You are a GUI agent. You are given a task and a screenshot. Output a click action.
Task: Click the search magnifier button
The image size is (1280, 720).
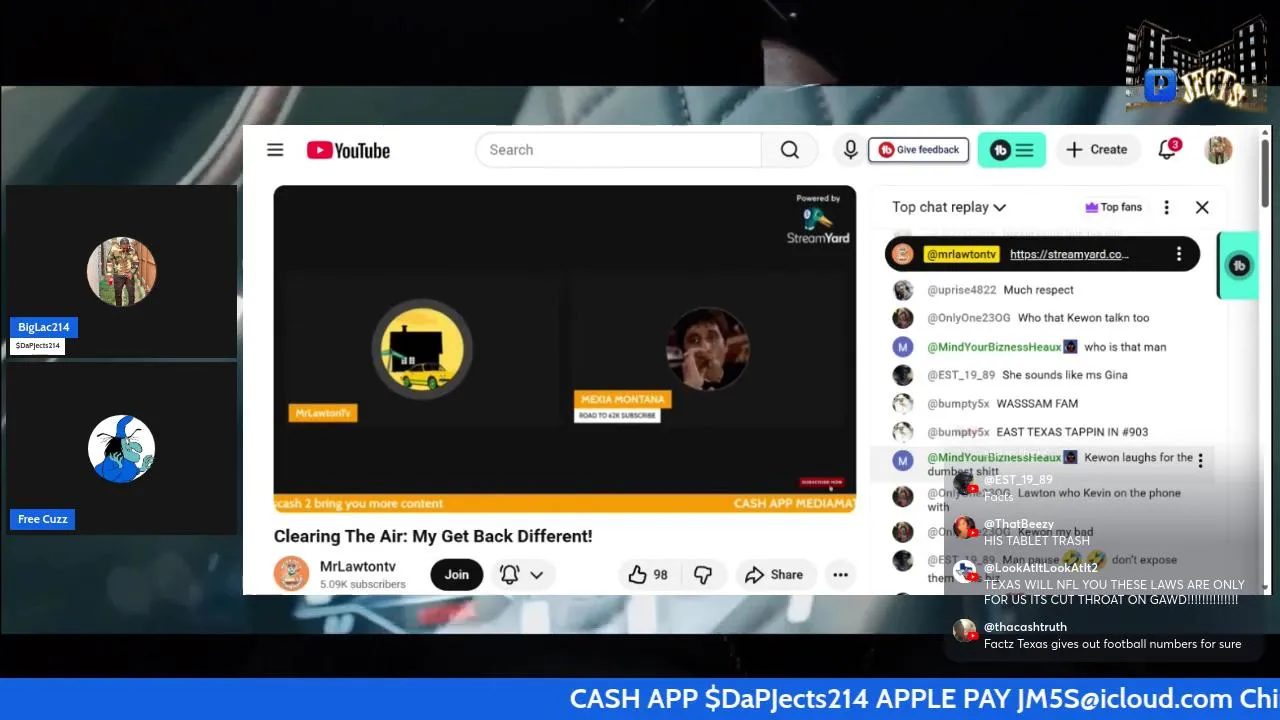tap(790, 150)
